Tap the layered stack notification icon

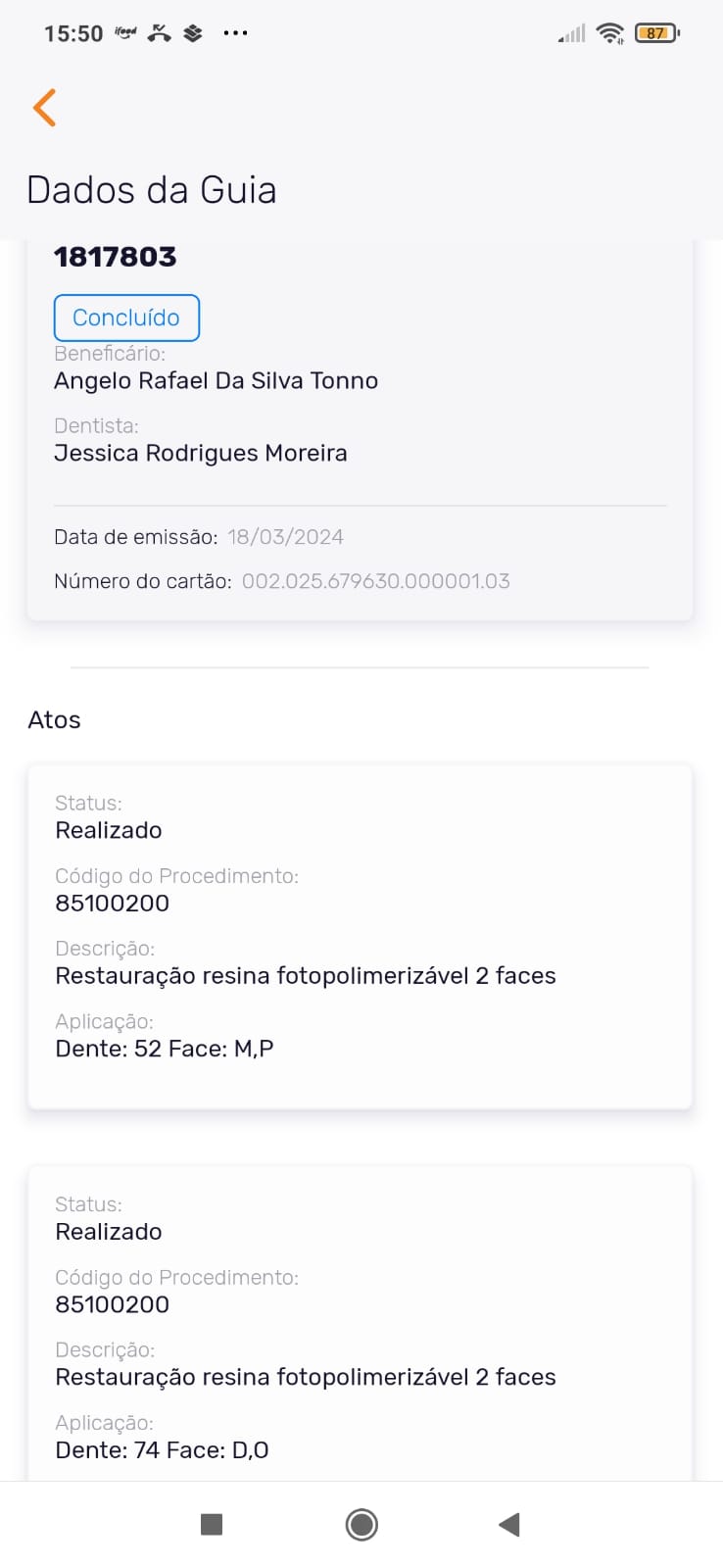(193, 33)
